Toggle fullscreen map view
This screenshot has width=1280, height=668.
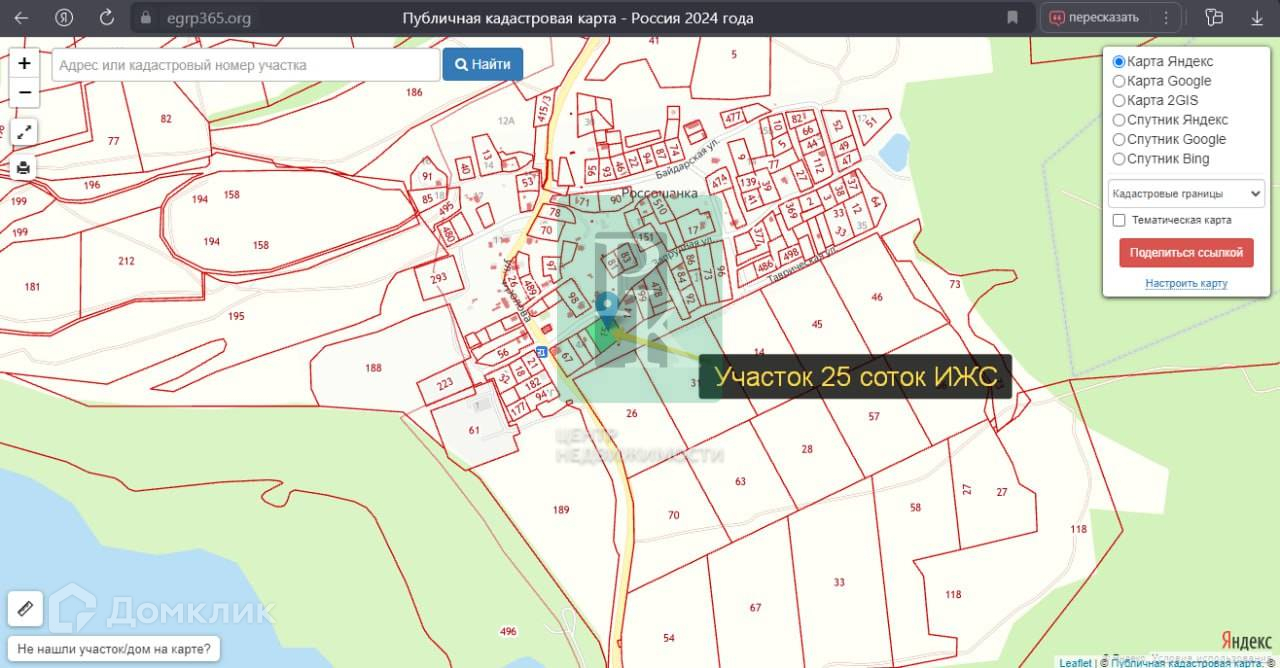tap(24, 132)
